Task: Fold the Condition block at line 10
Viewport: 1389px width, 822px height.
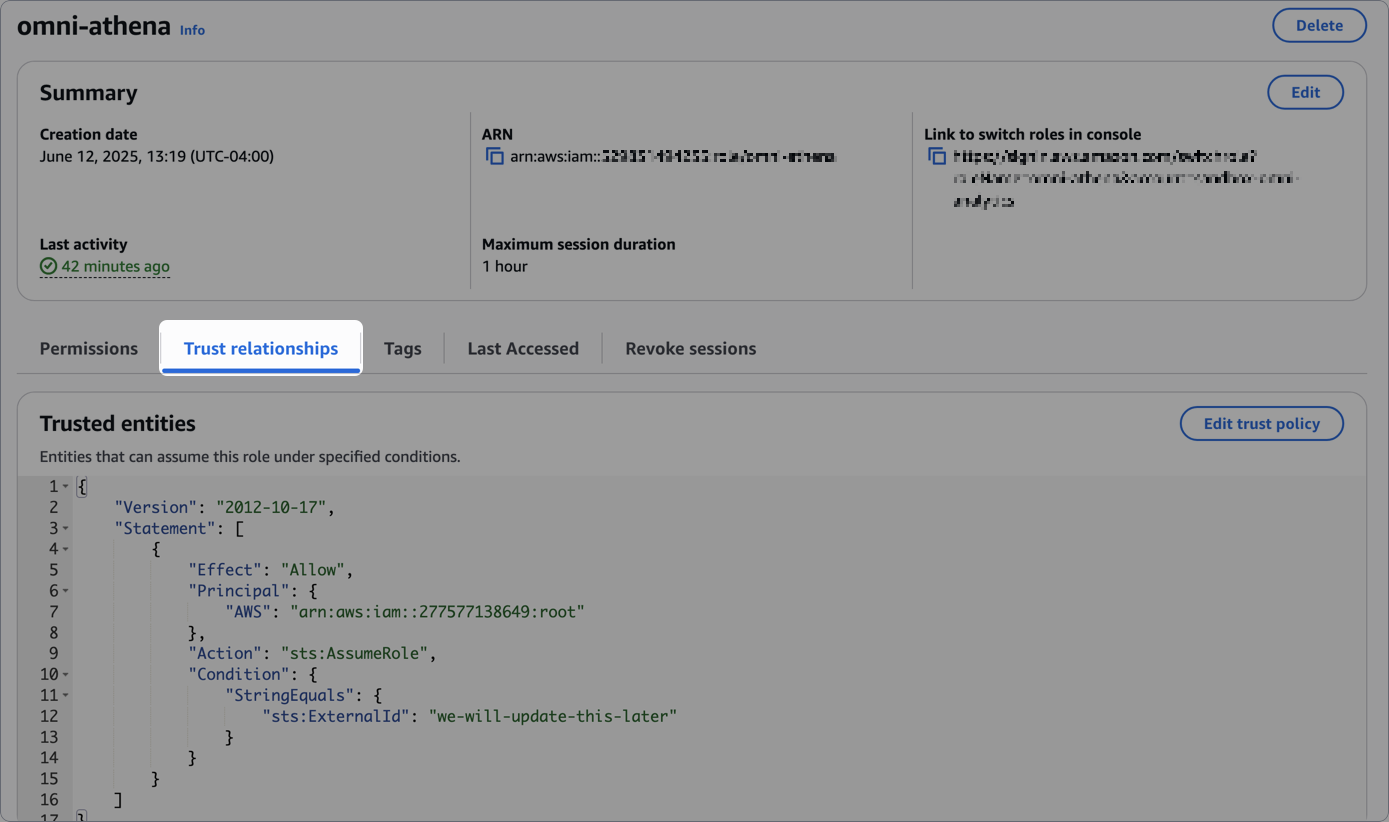Action: click(66, 675)
